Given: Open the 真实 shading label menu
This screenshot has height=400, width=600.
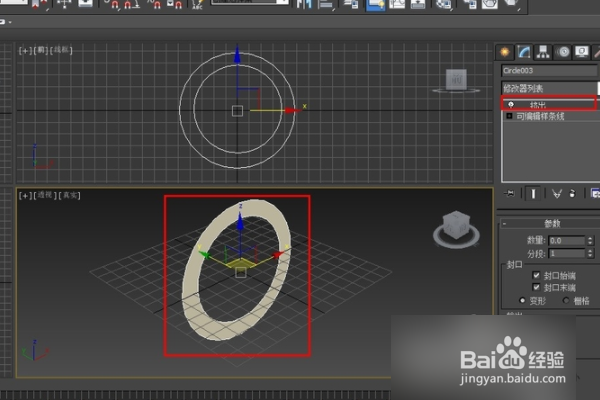Looking at the screenshot, I should coord(69,195).
